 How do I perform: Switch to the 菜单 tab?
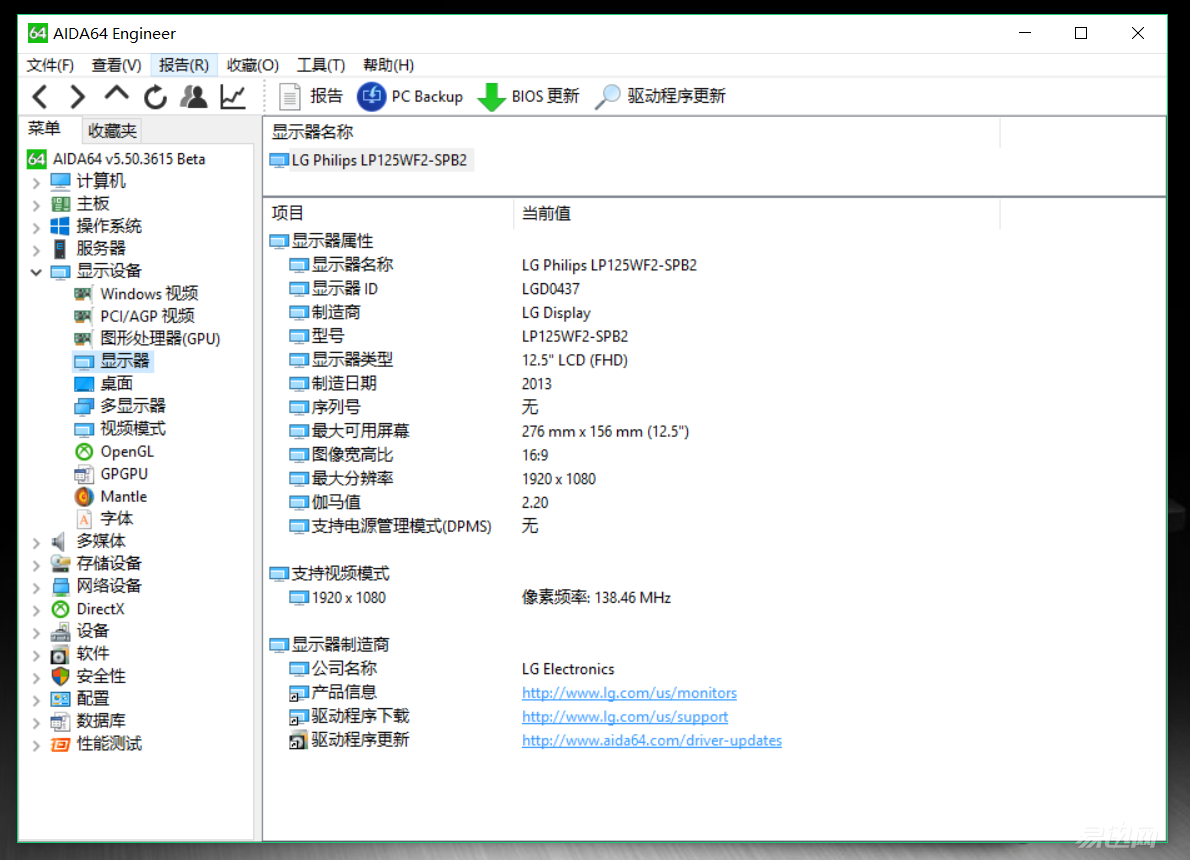tap(44, 129)
